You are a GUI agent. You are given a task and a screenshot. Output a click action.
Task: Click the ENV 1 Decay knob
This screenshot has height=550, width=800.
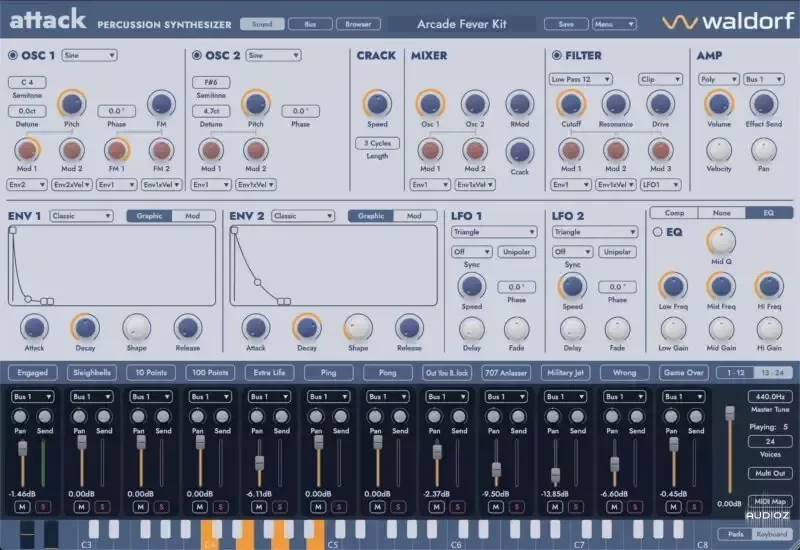[x=85, y=328]
